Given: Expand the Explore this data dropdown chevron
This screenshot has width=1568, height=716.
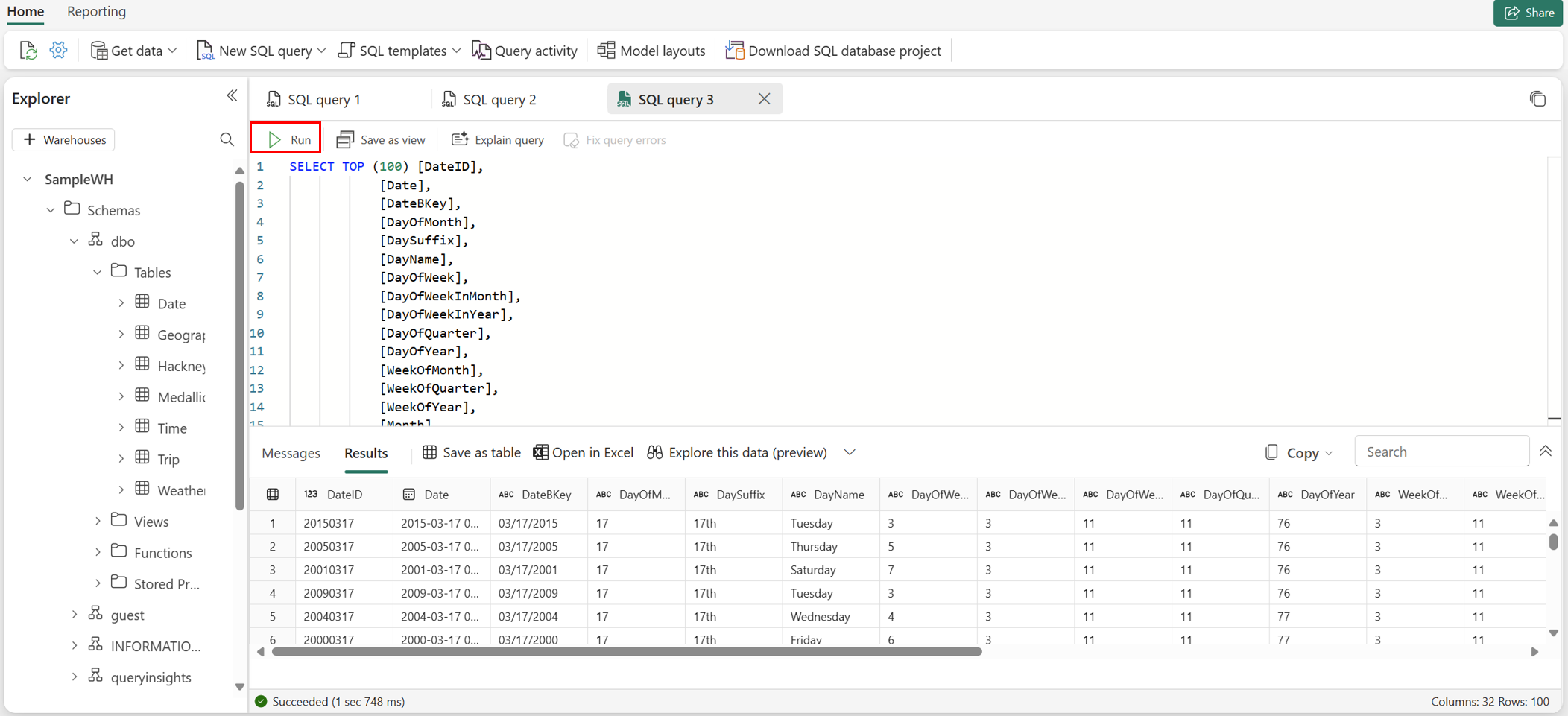Looking at the screenshot, I should click(850, 452).
